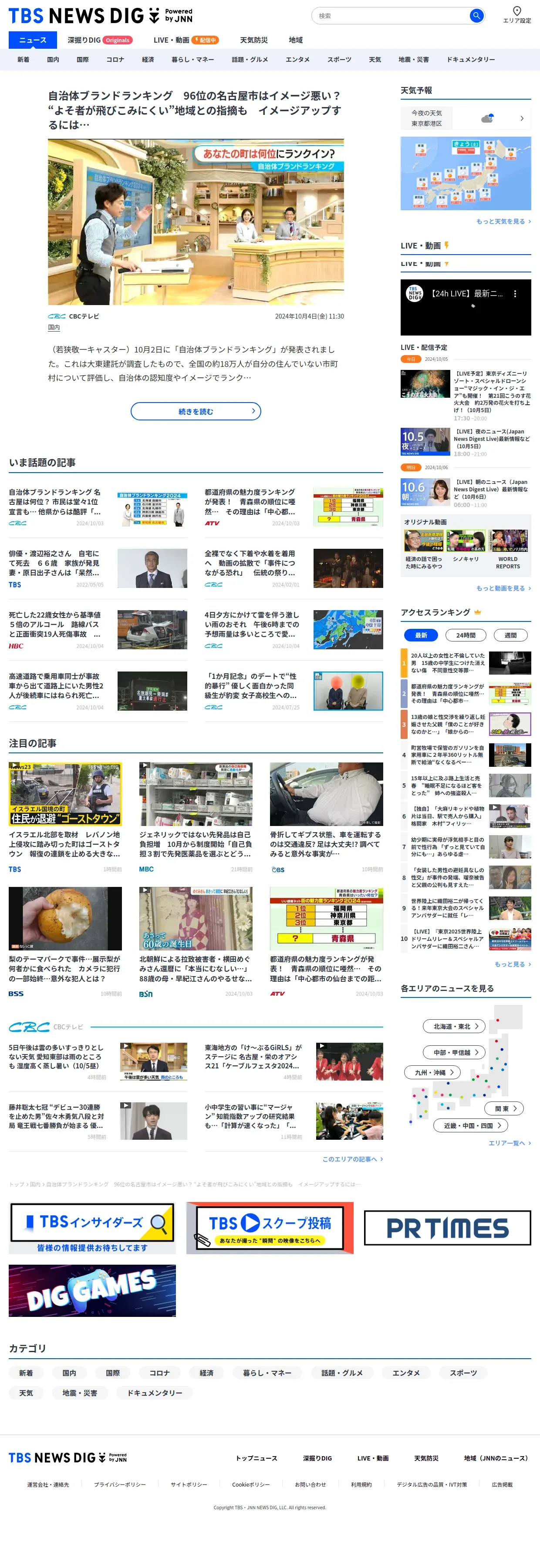Select the 24時間 ranking tab
Image resolution: width=540 pixels, height=1568 pixels.
pyautogui.click(x=466, y=635)
